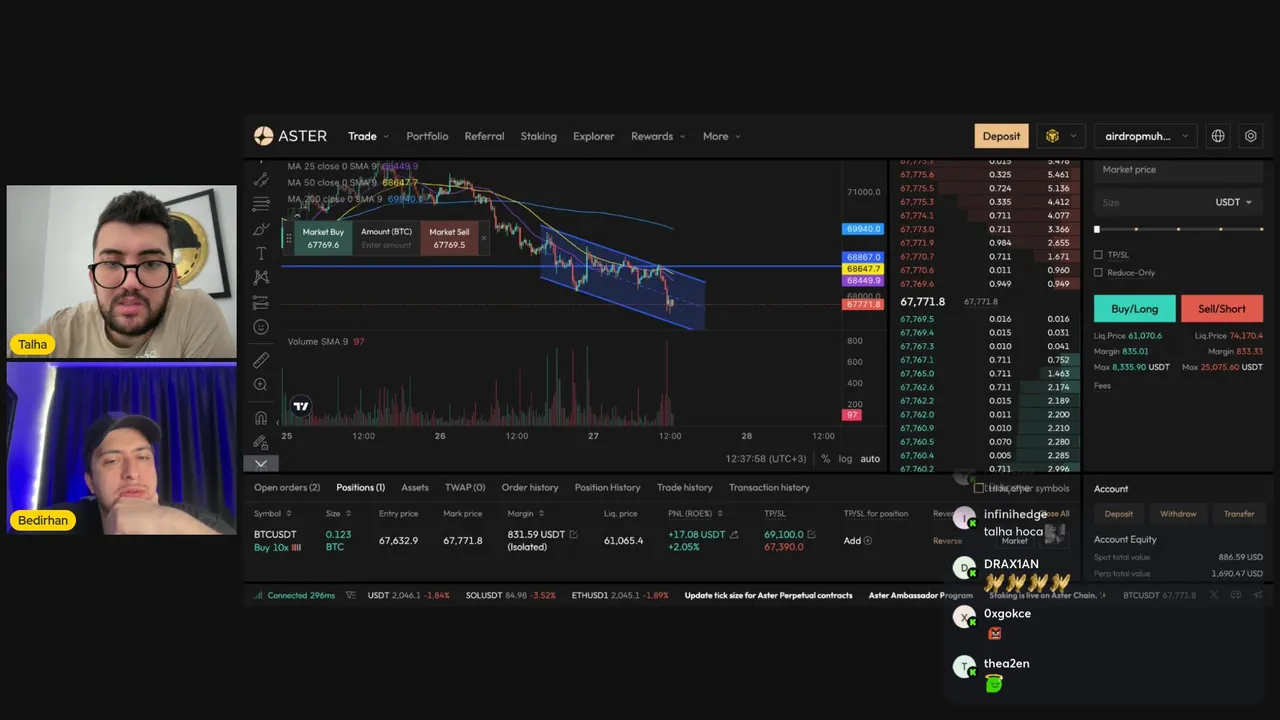Screen dimensions: 1280x720
Task: Open the Referral page
Action: click(x=484, y=136)
